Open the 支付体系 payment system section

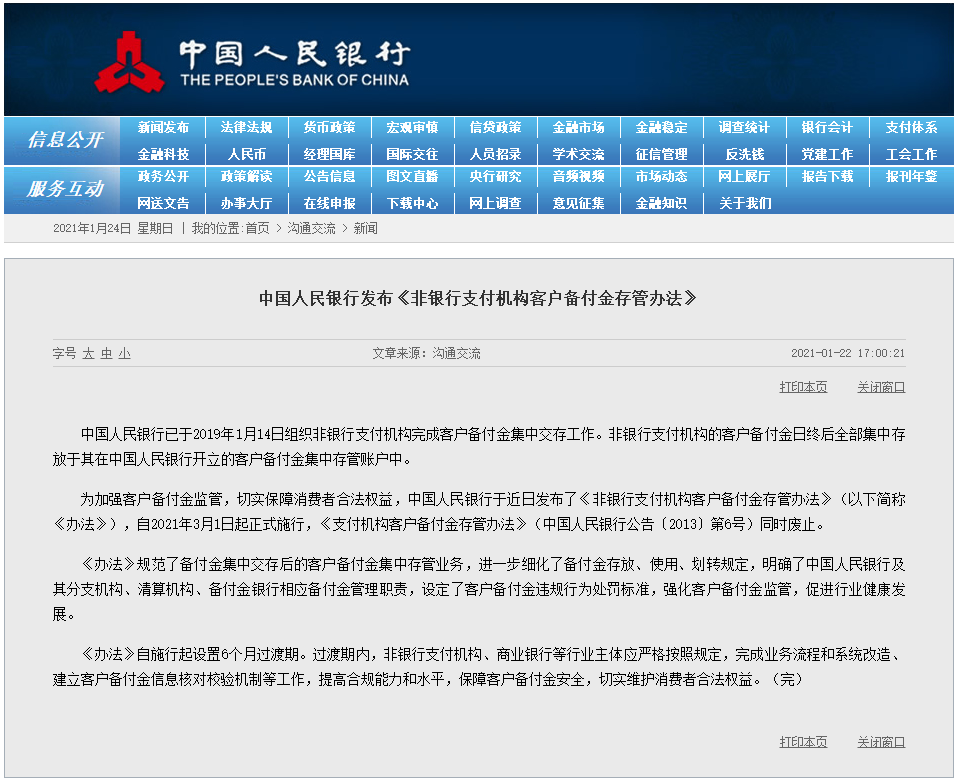tap(912, 126)
